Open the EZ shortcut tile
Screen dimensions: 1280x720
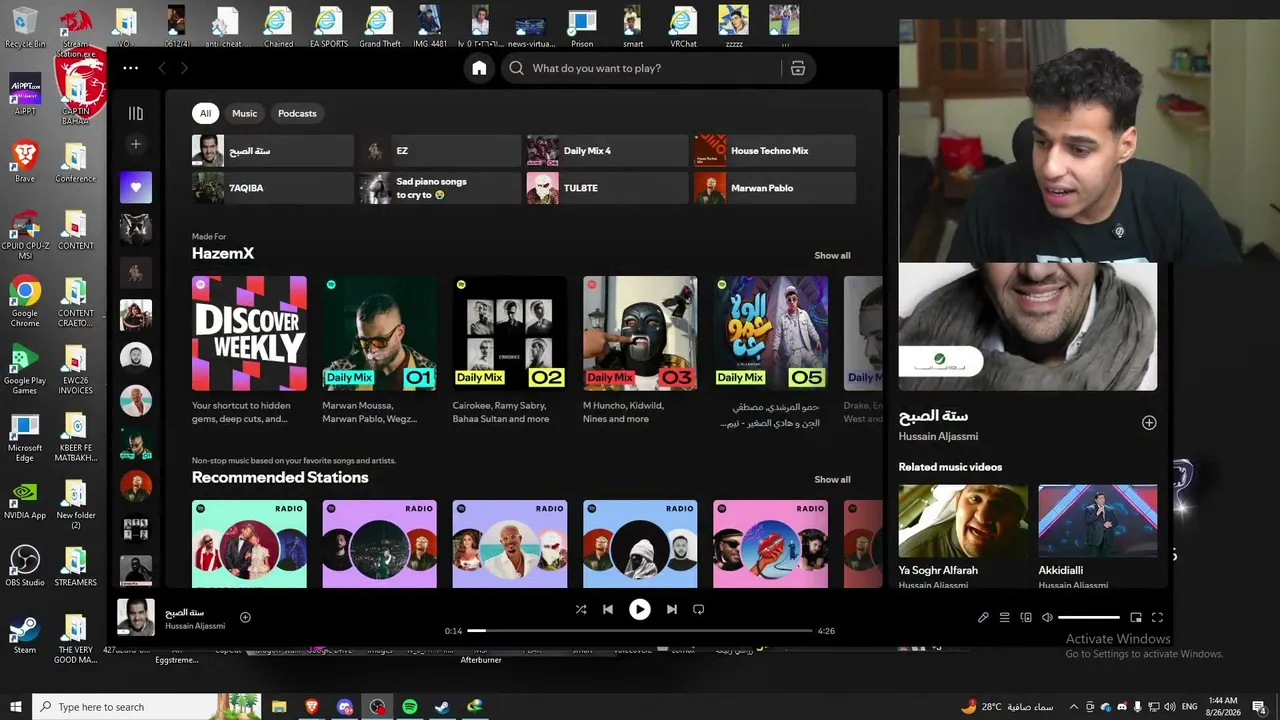click(x=440, y=151)
